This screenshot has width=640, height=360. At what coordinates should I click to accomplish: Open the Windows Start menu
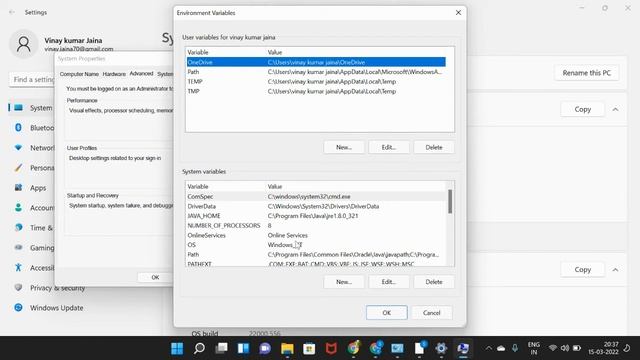(177, 348)
